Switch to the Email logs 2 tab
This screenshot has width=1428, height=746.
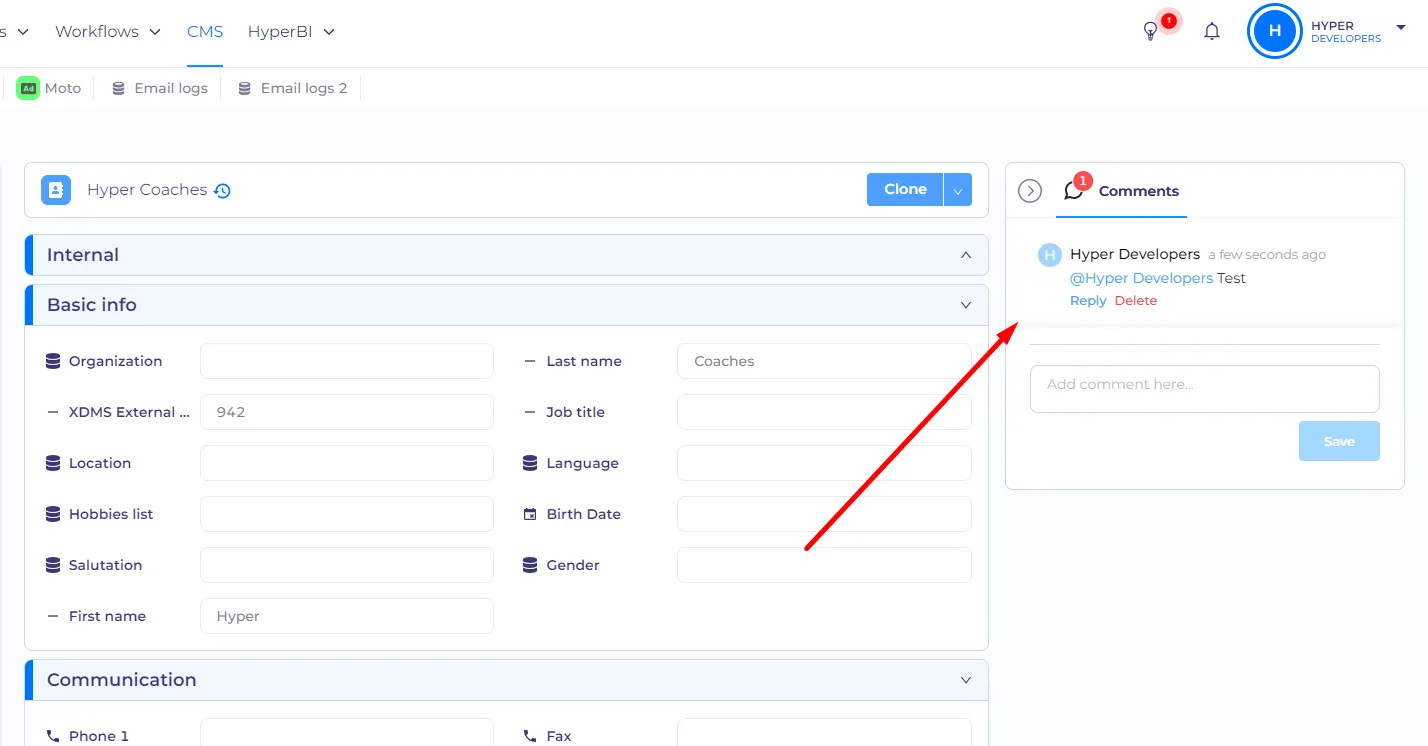pyautogui.click(x=293, y=88)
